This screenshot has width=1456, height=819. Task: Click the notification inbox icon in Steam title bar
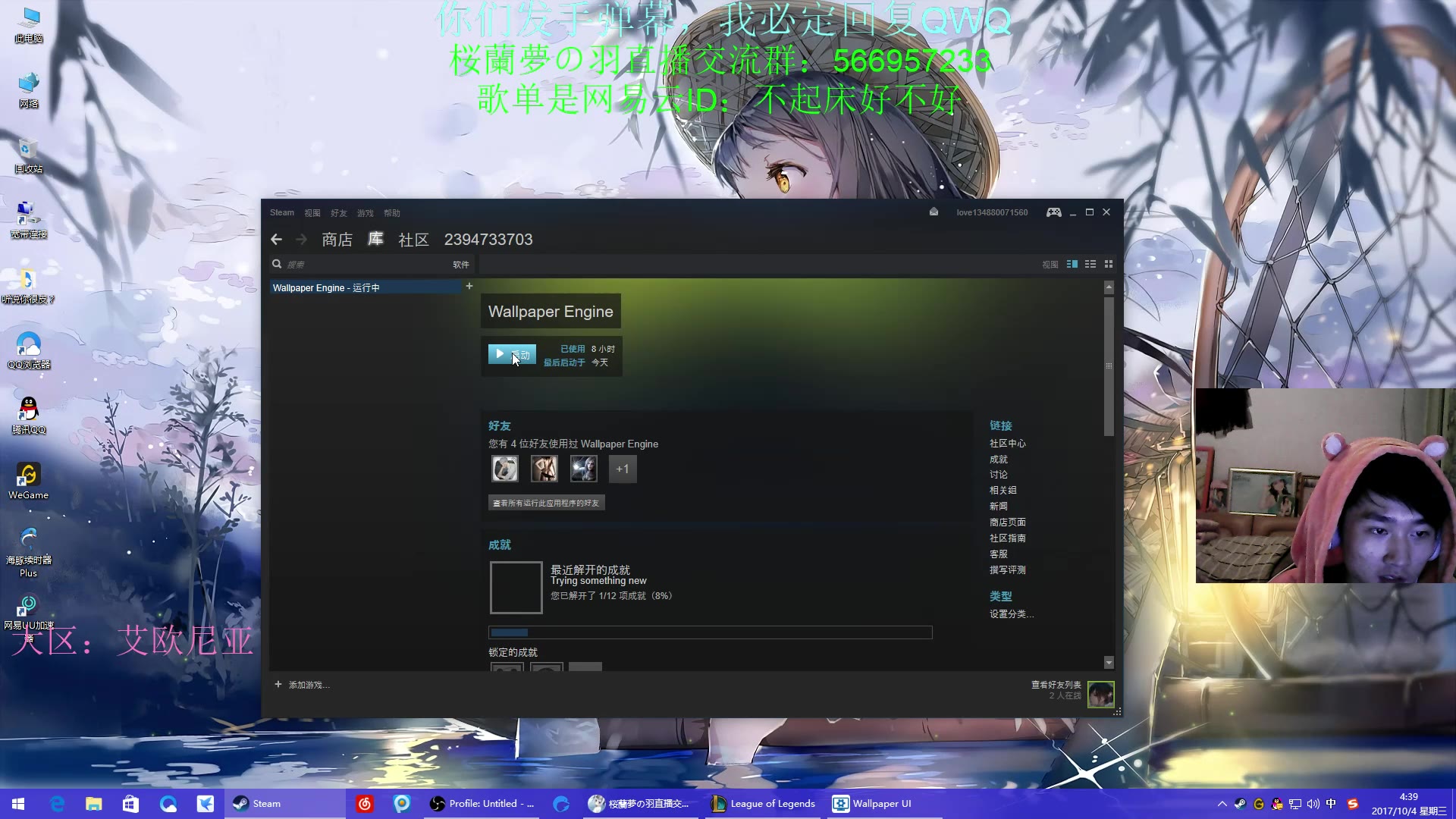coord(934,212)
